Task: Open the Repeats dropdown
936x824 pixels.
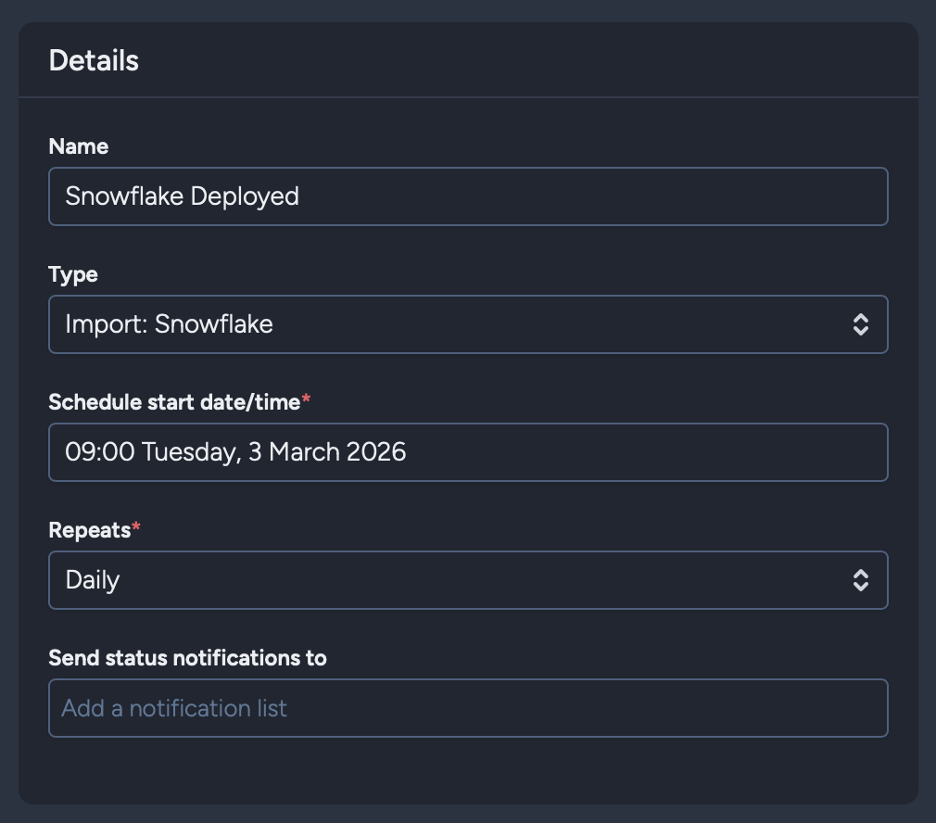Action: 467,580
